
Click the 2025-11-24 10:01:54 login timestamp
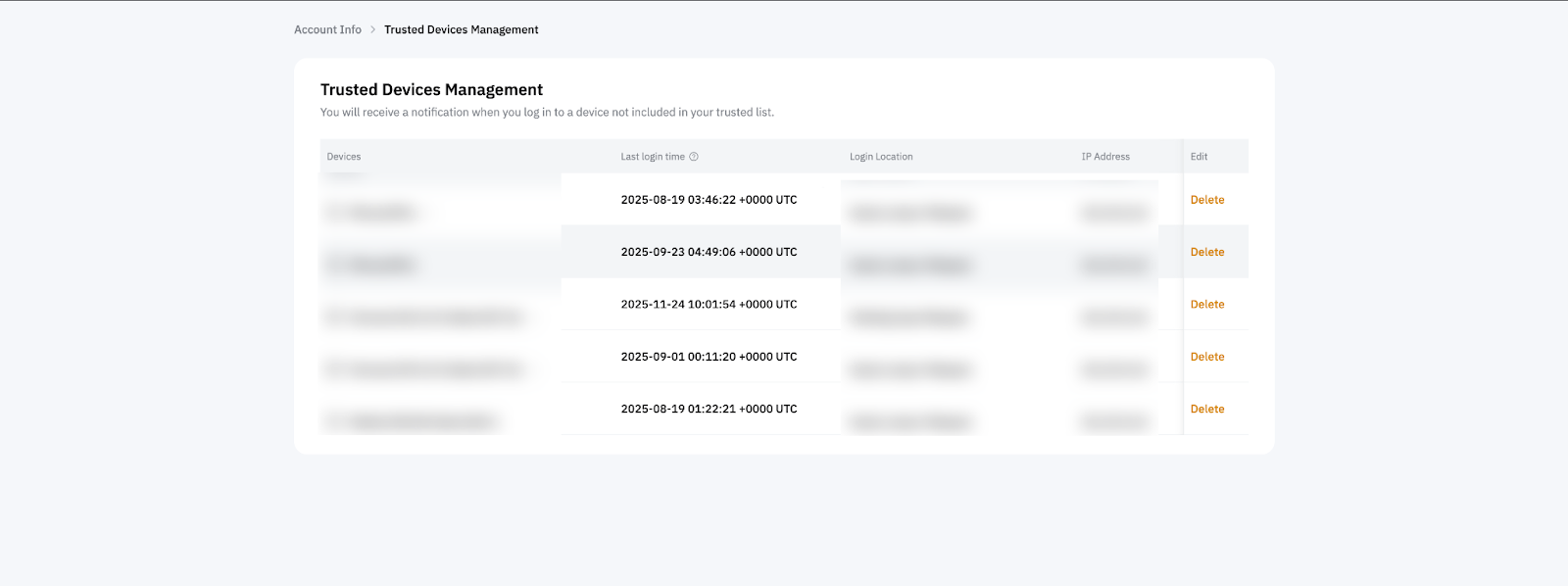709,305
